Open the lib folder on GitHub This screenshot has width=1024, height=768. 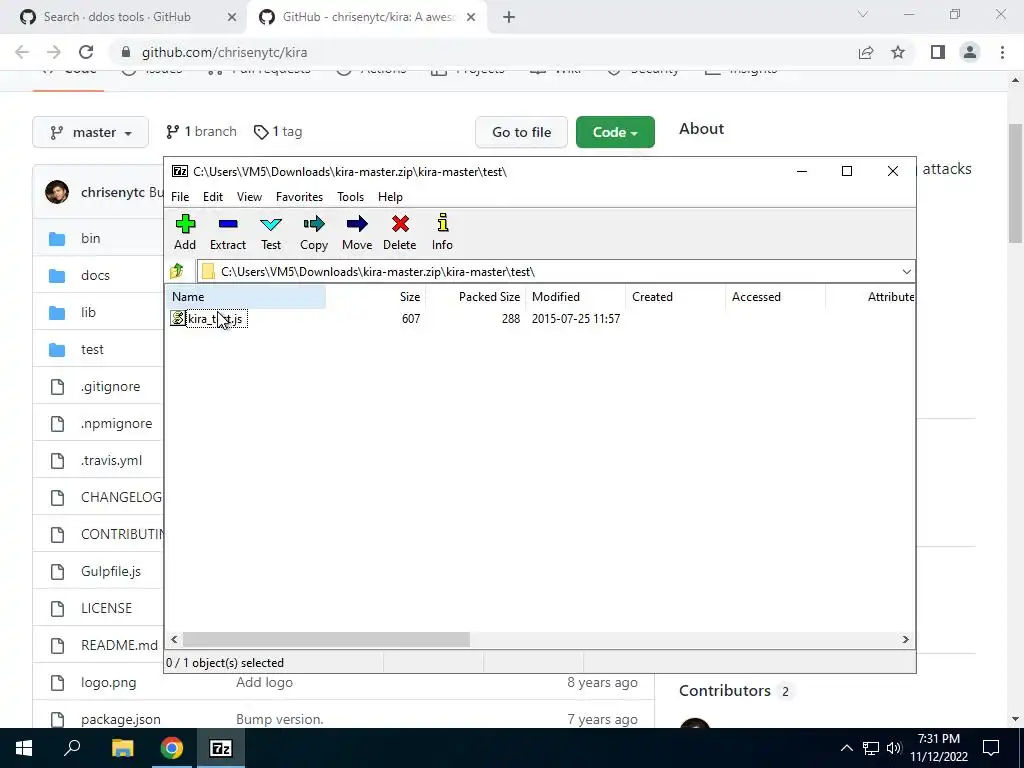(88, 312)
